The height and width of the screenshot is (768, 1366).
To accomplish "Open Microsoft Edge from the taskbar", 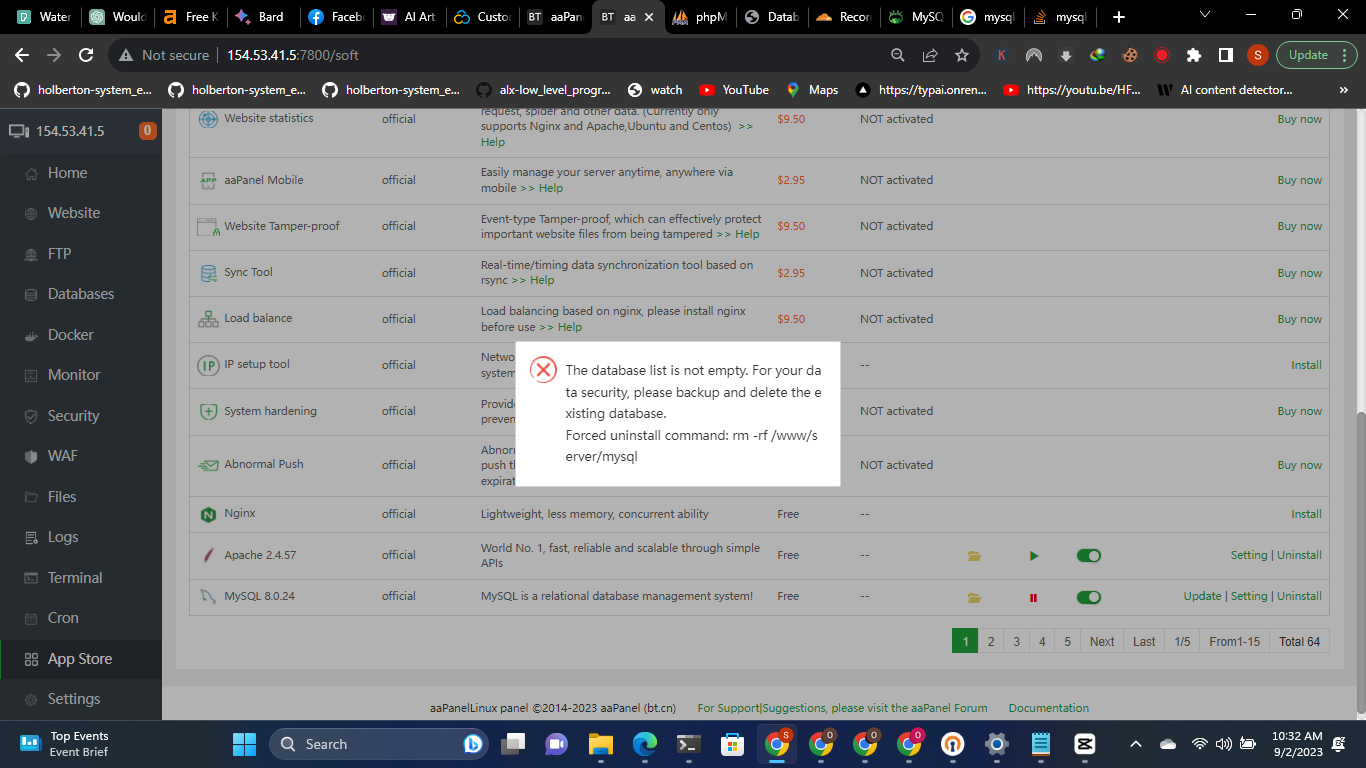I will [644, 744].
